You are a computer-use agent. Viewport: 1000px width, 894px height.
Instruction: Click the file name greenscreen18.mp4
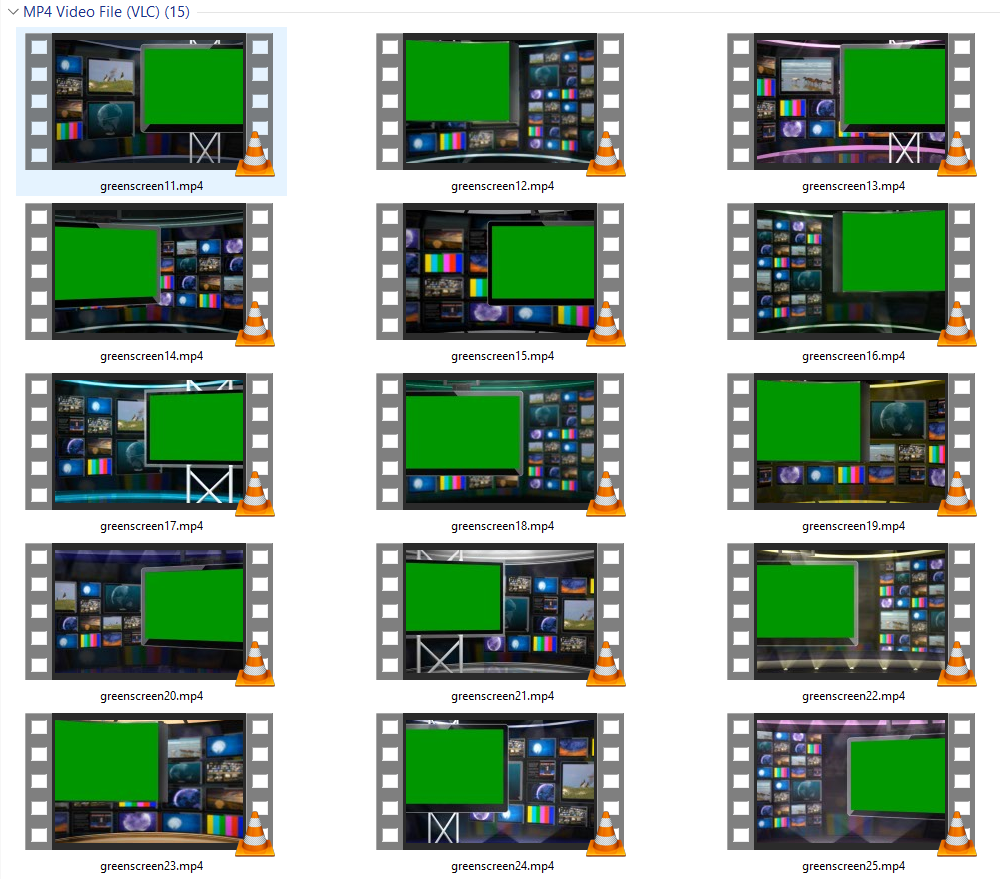pos(503,526)
